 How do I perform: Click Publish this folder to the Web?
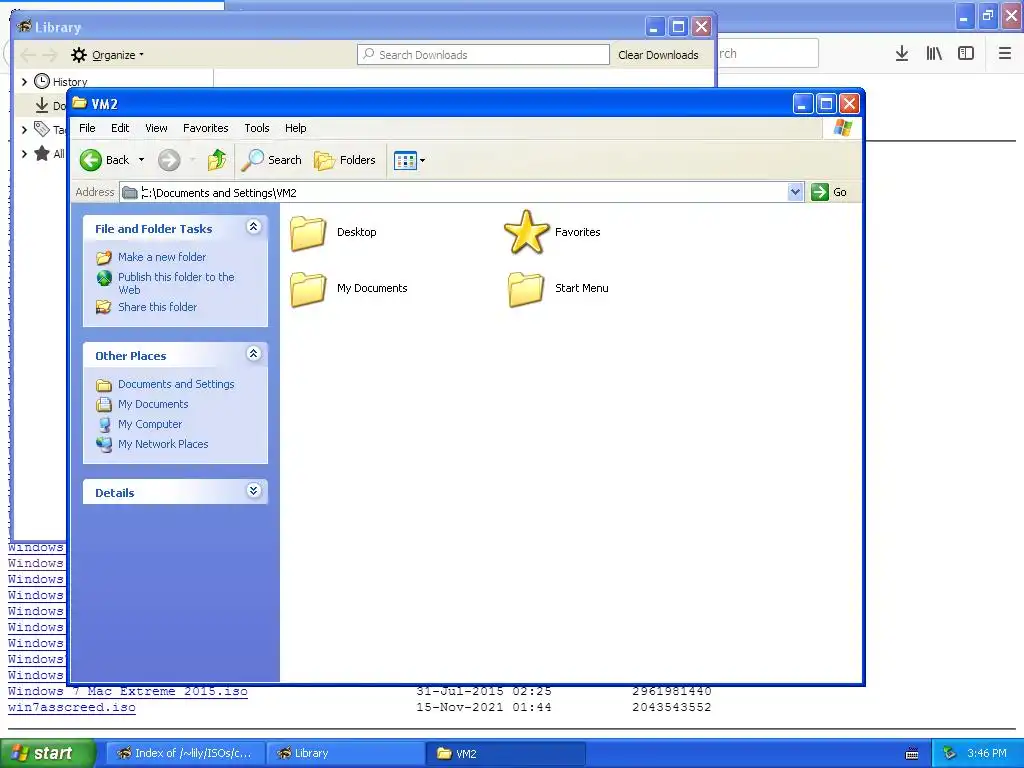point(176,283)
